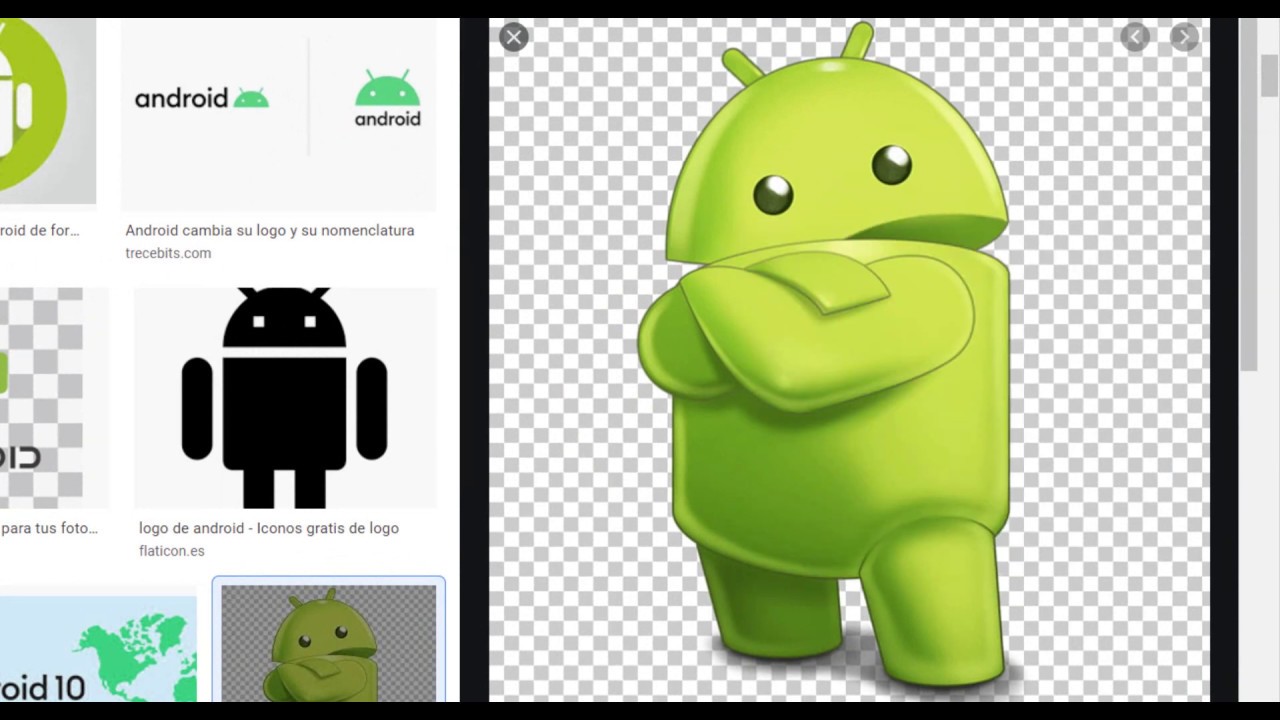The width and height of the screenshot is (1280, 720).
Task: Visit the flaticon.es source link
Action: [x=172, y=551]
